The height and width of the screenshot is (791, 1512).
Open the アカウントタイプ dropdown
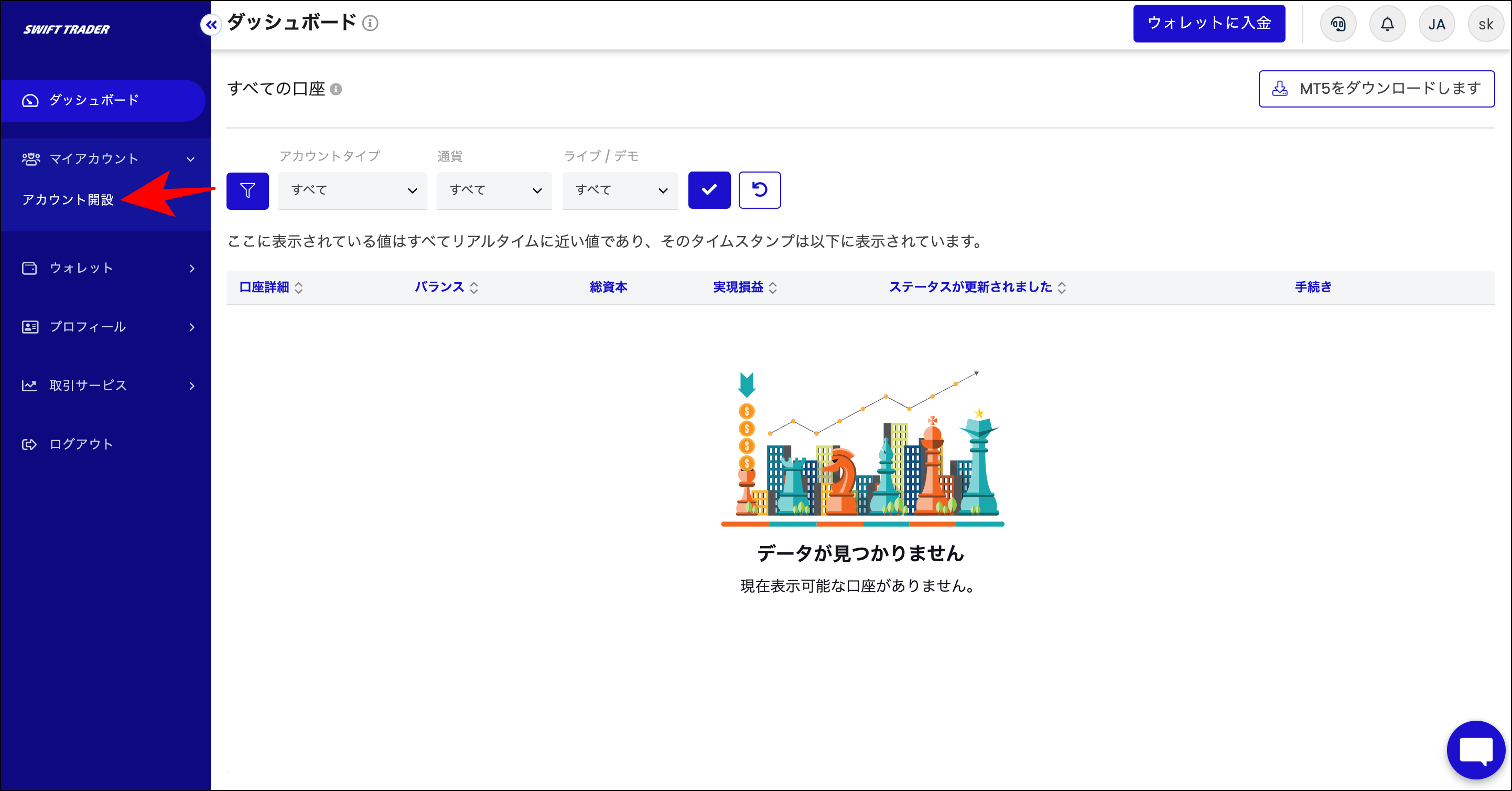click(x=352, y=190)
